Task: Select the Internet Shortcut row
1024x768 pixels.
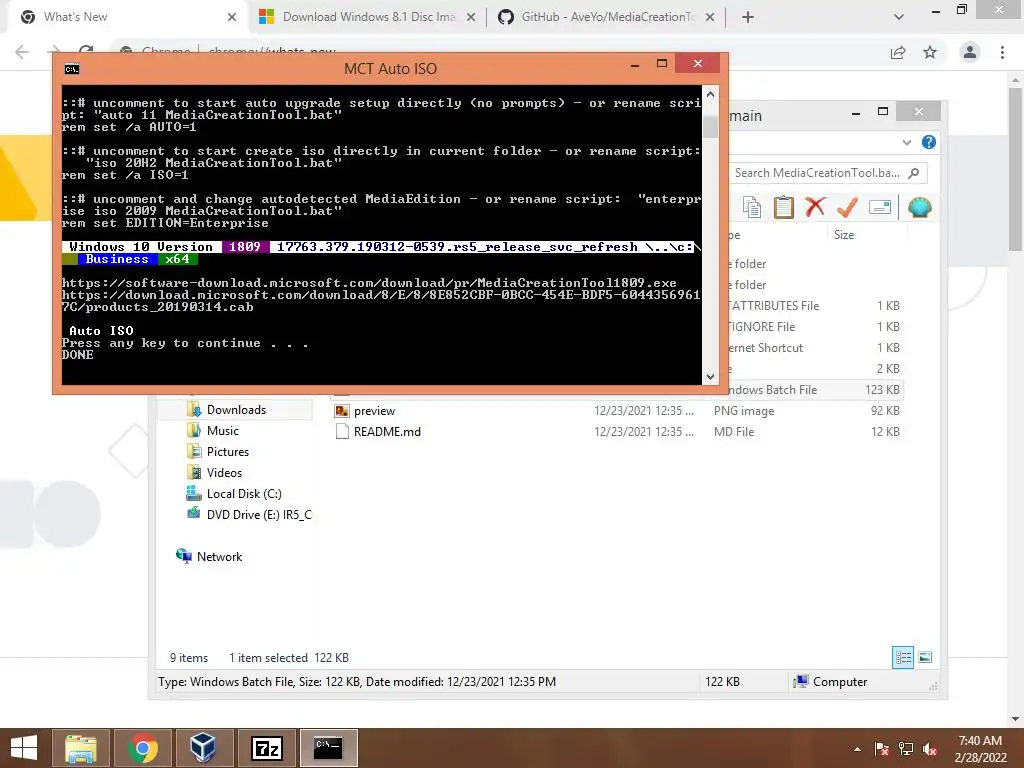Action: coord(814,347)
